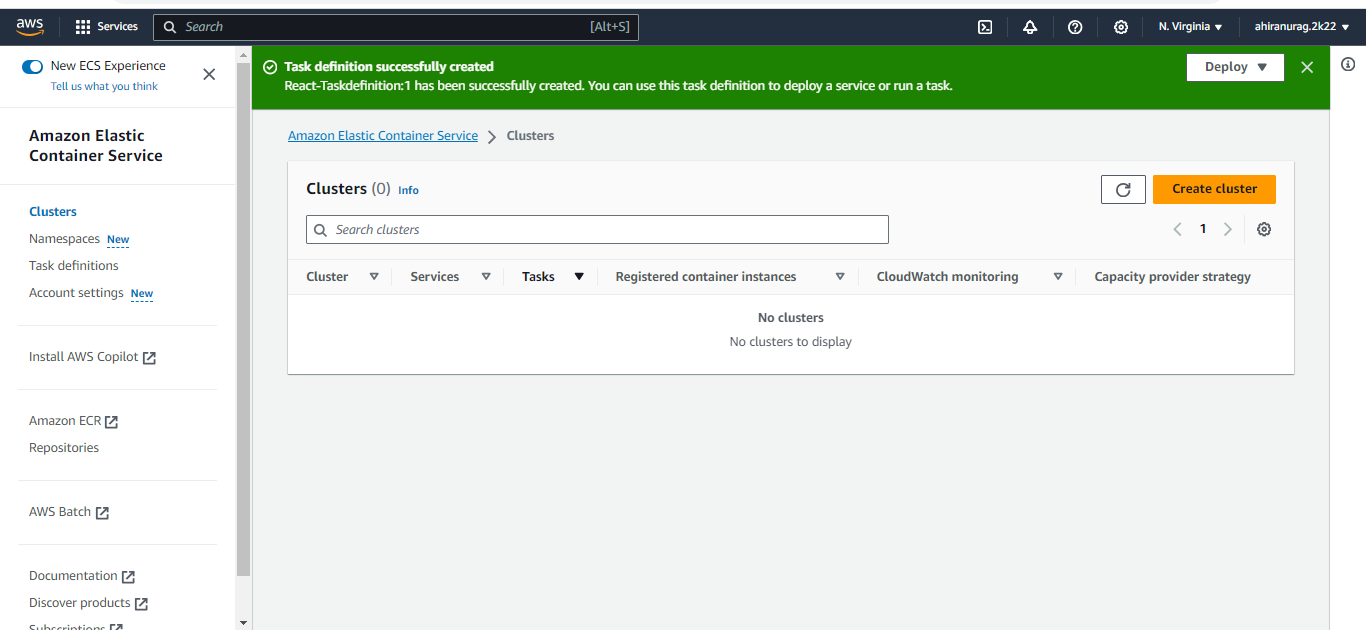Sort by Registered container instances column
Image resolution: width=1366 pixels, height=630 pixels.
840,277
